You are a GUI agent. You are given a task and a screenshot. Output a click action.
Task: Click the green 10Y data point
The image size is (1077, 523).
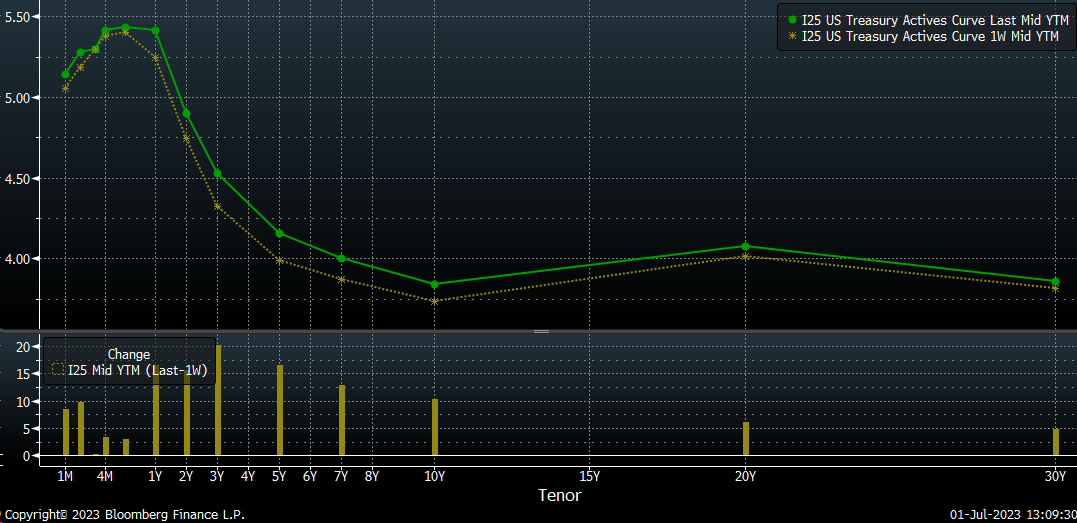(x=434, y=284)
